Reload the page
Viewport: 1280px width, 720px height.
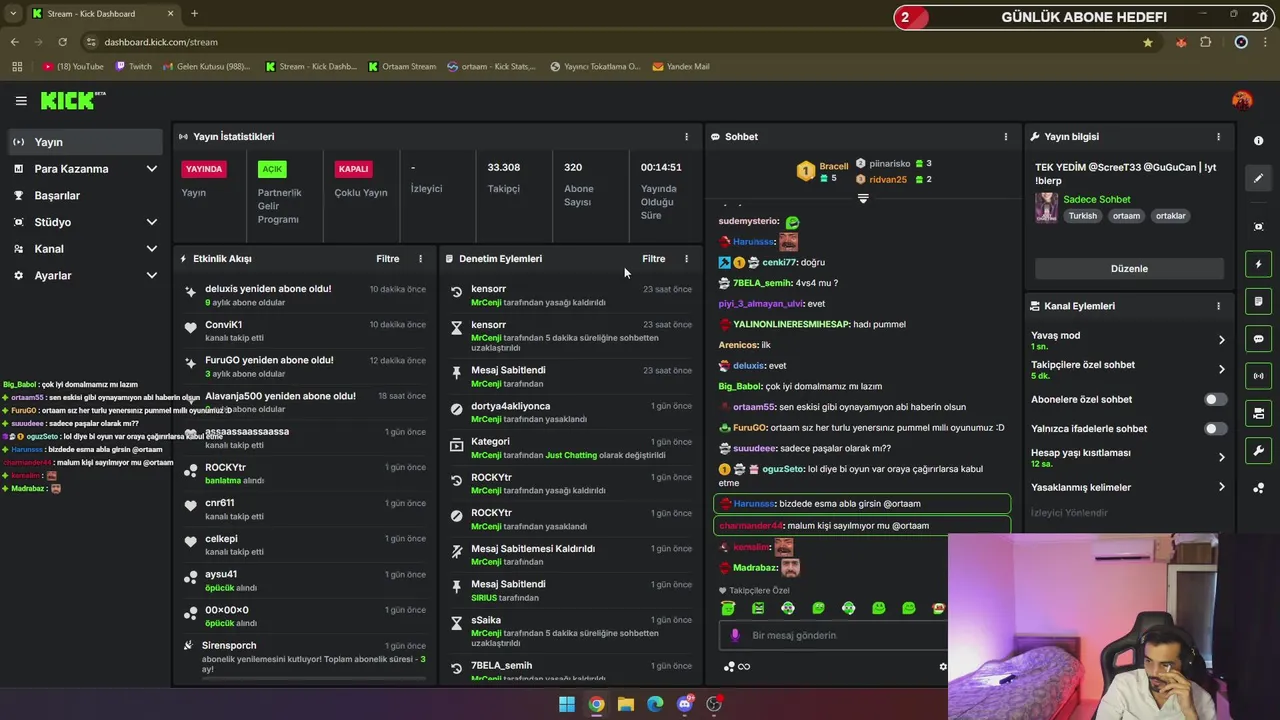[x=62, y=42]
